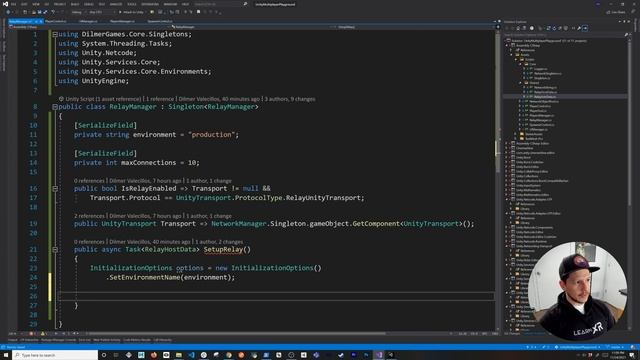
Task: Click the Visual Studio Code taskbar icon
Action: click(191, 355)
